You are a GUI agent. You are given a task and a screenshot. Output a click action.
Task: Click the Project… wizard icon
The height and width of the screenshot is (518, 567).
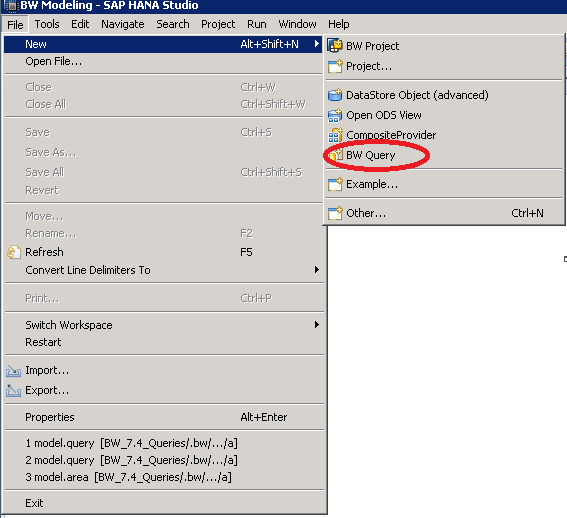point(335,66)
